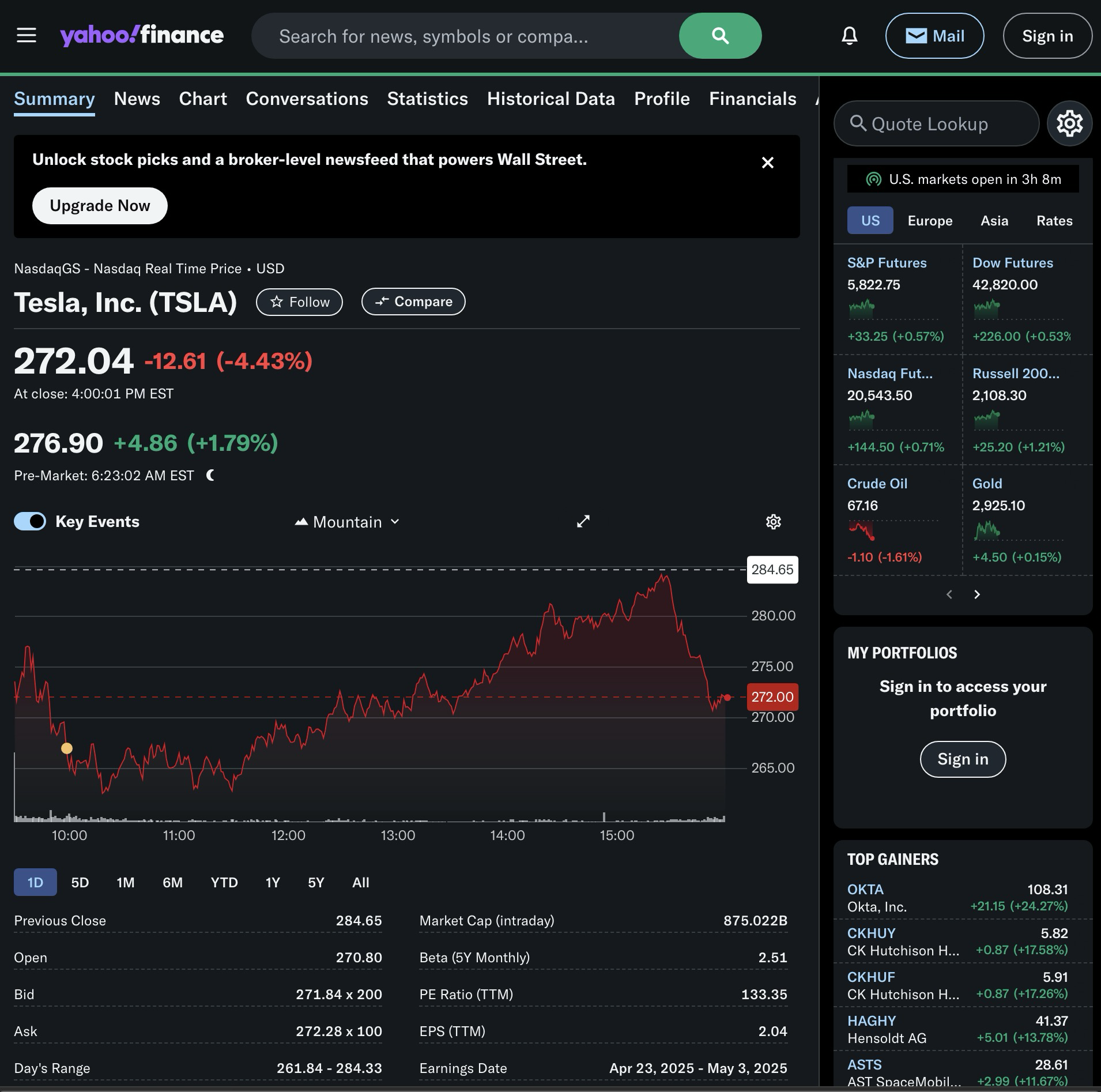Image resolution: width=1101 pixels, height=1092 pixels.
Task: Open the hamburger navigation menu
Action: 26,35
